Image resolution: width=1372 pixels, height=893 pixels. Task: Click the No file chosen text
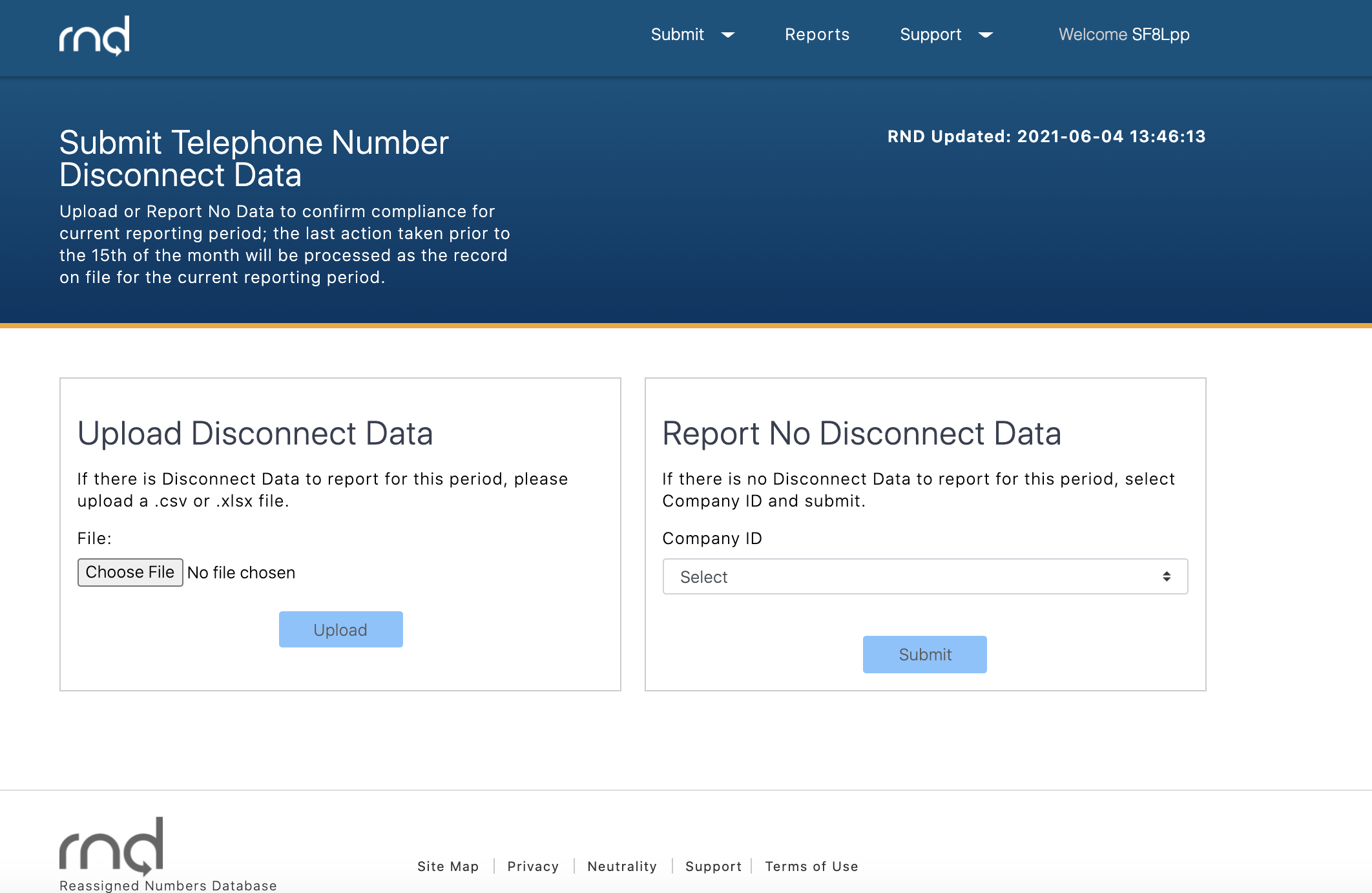(241, 573)
